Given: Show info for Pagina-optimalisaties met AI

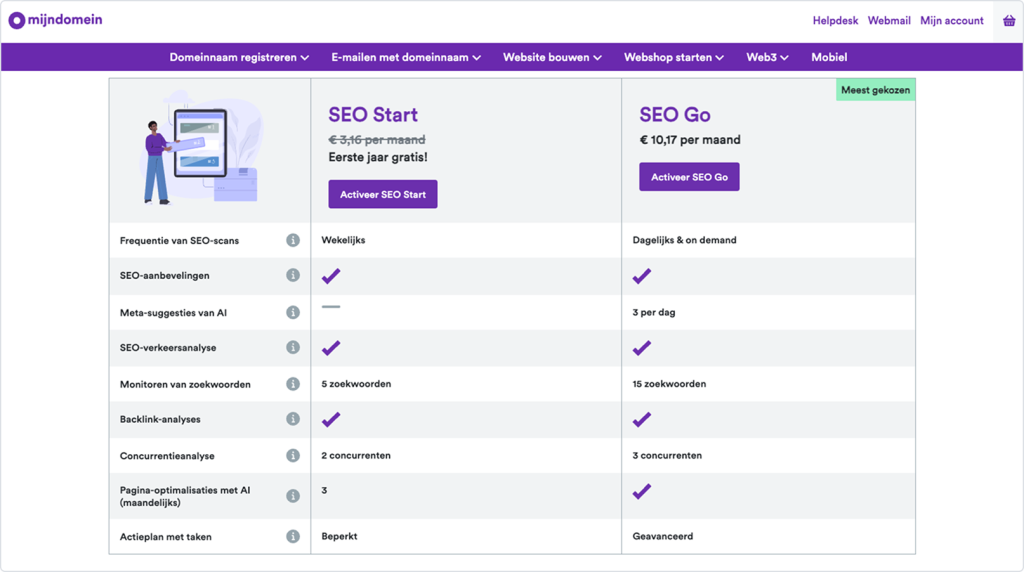Looking at the screenshot, I should point(293,496).
